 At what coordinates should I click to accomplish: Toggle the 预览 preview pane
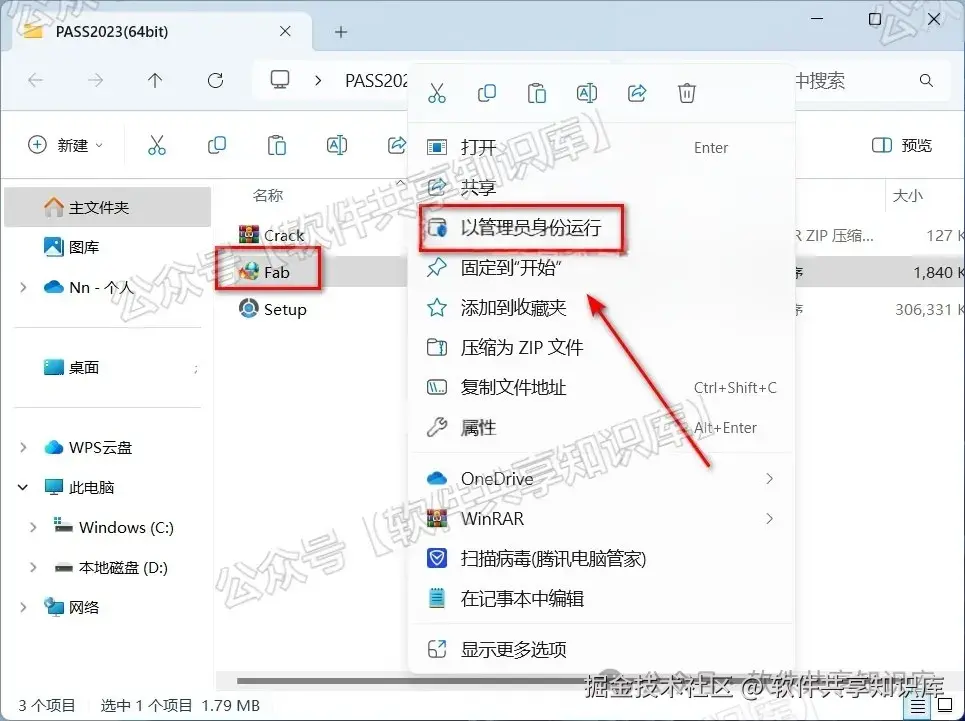click(899, 144)
